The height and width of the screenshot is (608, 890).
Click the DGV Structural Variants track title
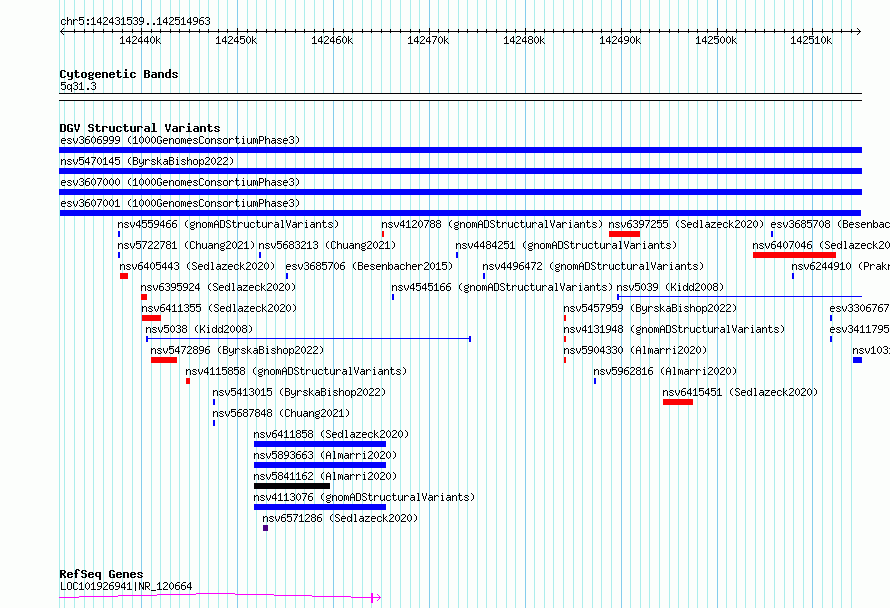(140, 128)
